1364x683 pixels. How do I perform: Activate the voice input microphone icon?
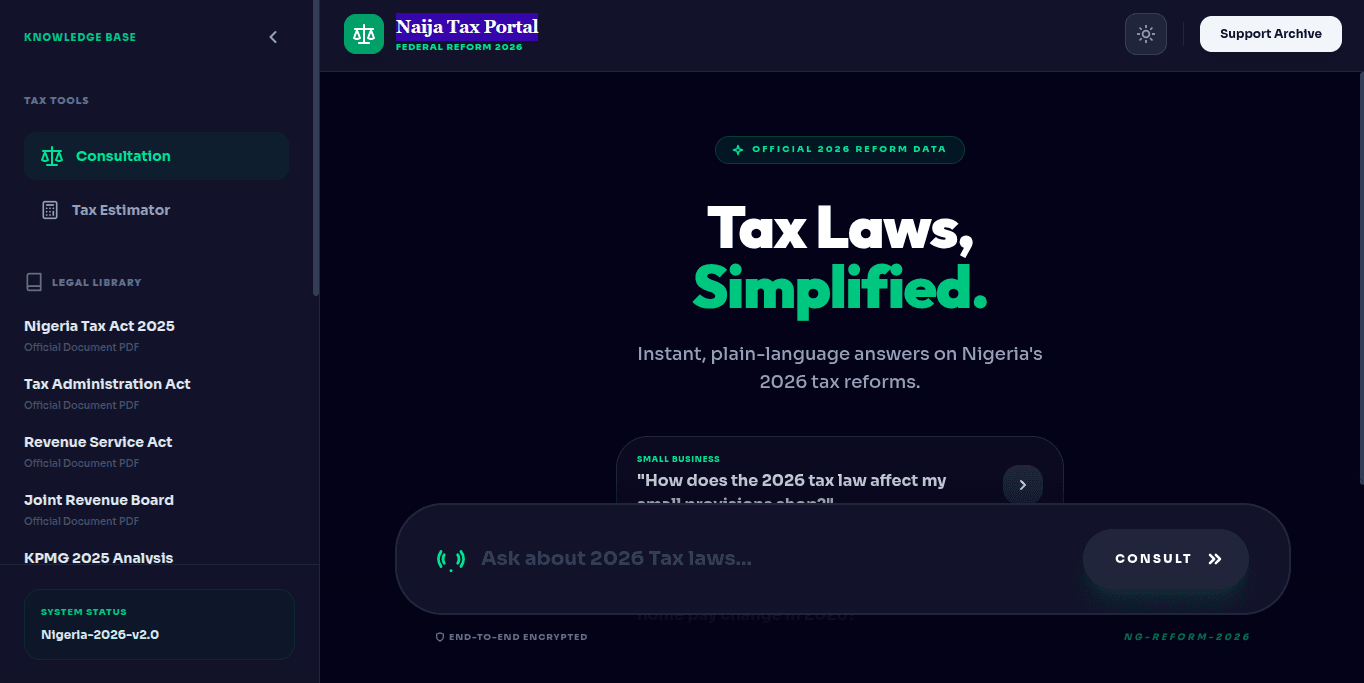(x=452, y=558)
